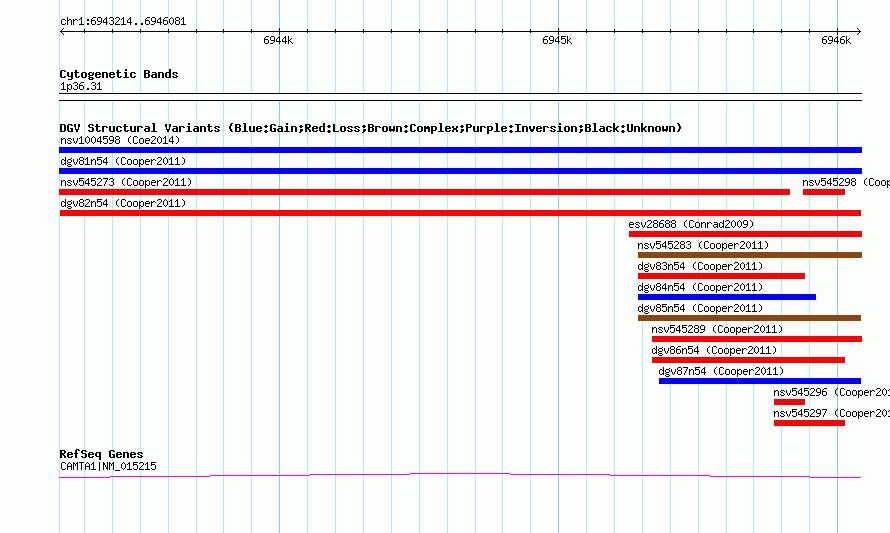890x533 pixels.
Task: Click the 6945k ruler mark
Action: coord(557,40)
